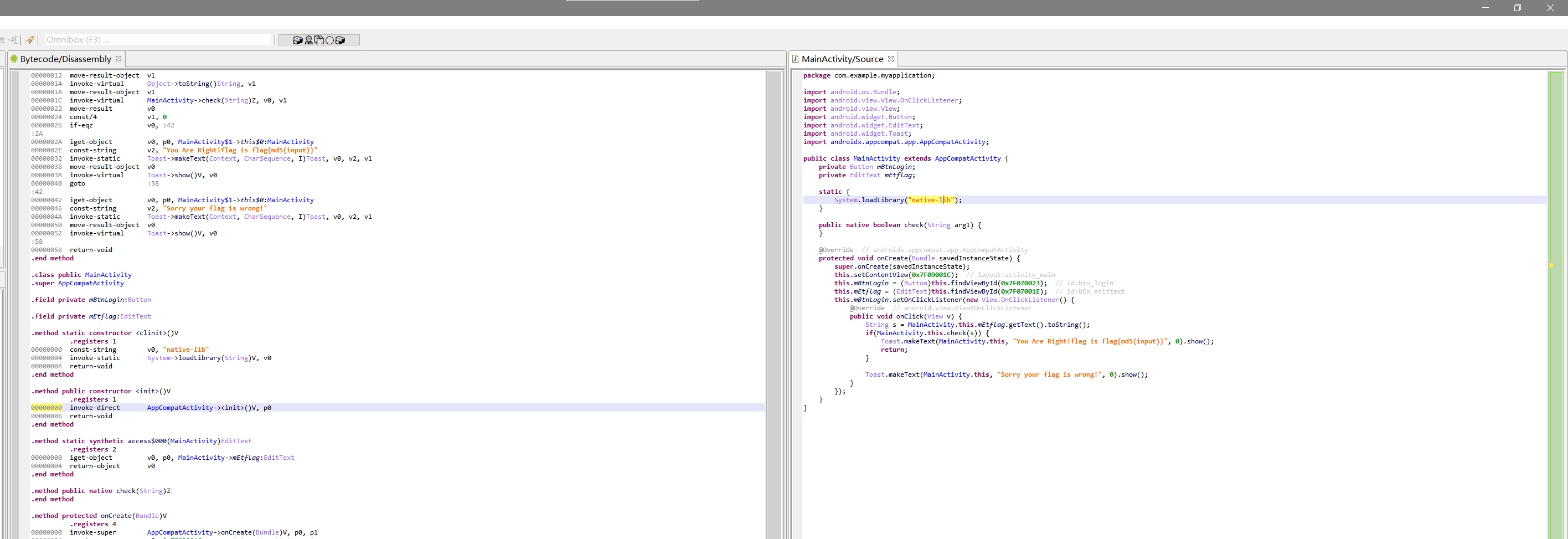Screen dimensions: 1568x539
Task: Click highlighted address 00000000 at invoke-direct line
Action: click(47, 408)
